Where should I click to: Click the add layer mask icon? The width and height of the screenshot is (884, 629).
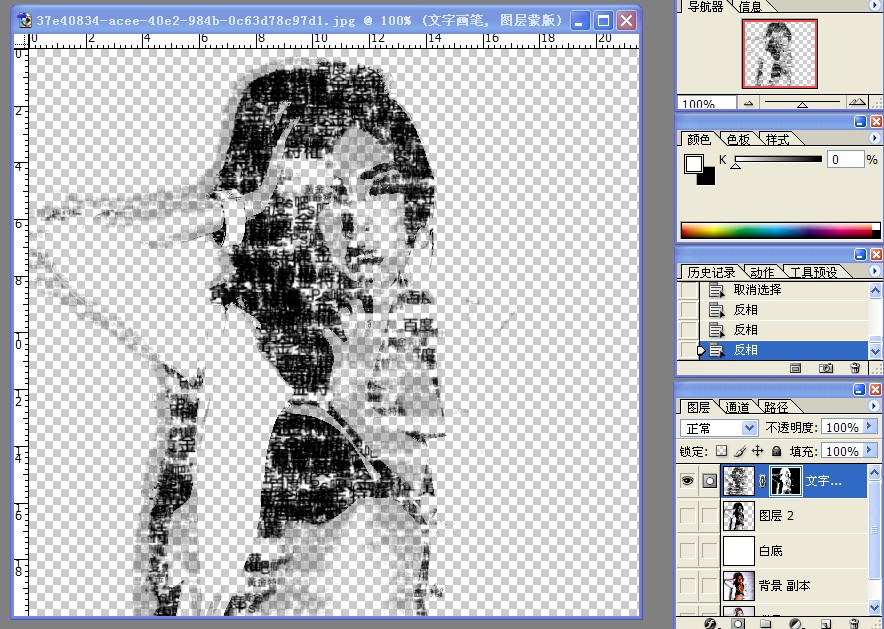739,624
